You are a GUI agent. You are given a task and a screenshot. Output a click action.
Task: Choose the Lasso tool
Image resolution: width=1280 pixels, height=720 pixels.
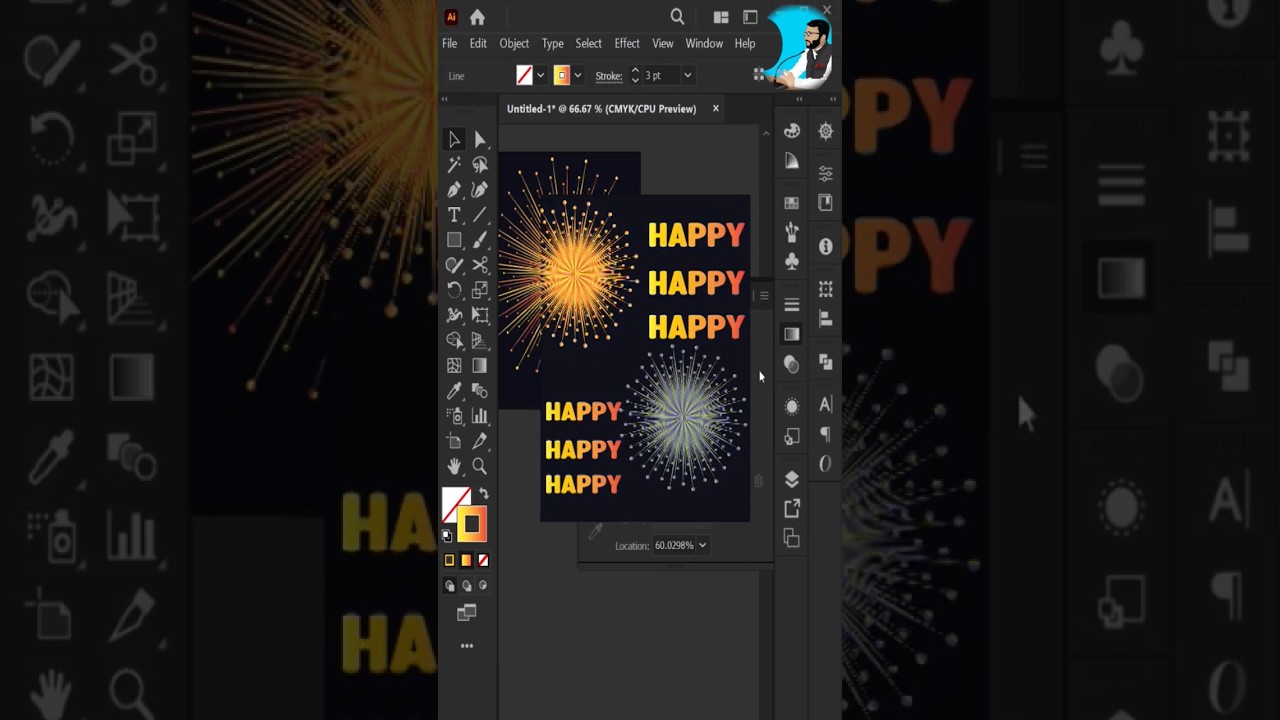(x=480, y=165)
